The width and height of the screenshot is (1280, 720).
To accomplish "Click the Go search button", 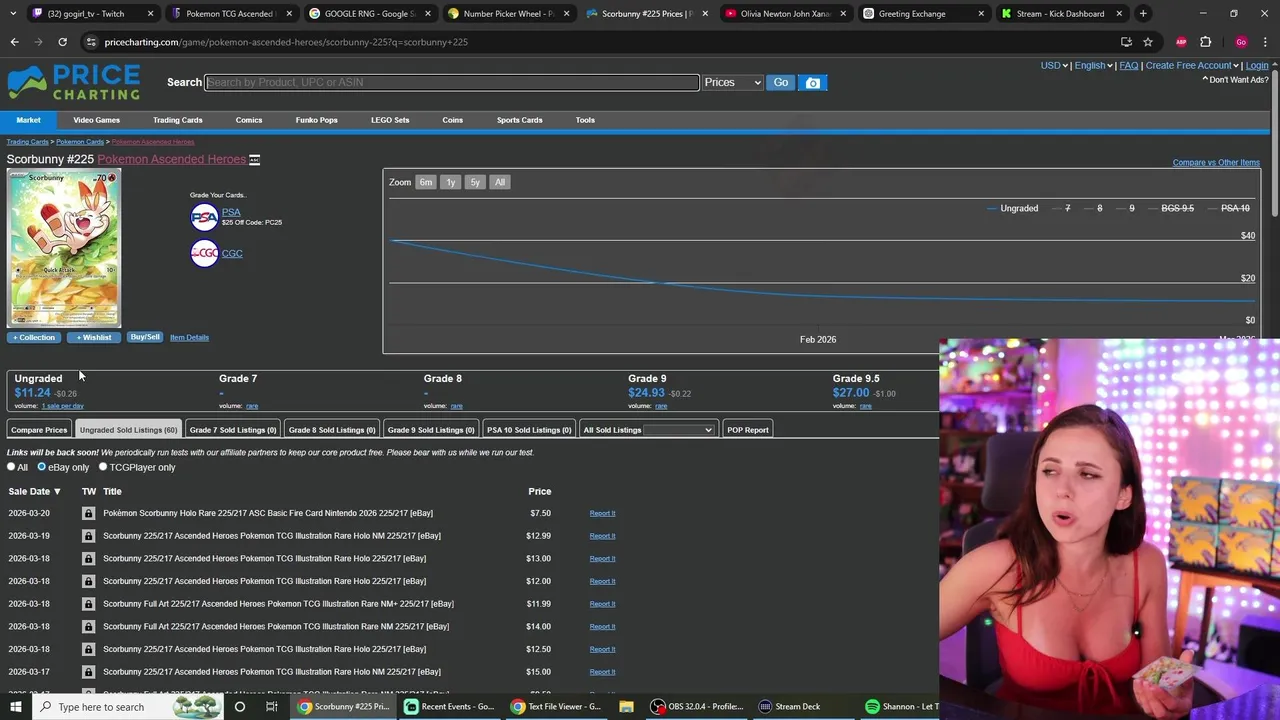I will pos(781,83).
